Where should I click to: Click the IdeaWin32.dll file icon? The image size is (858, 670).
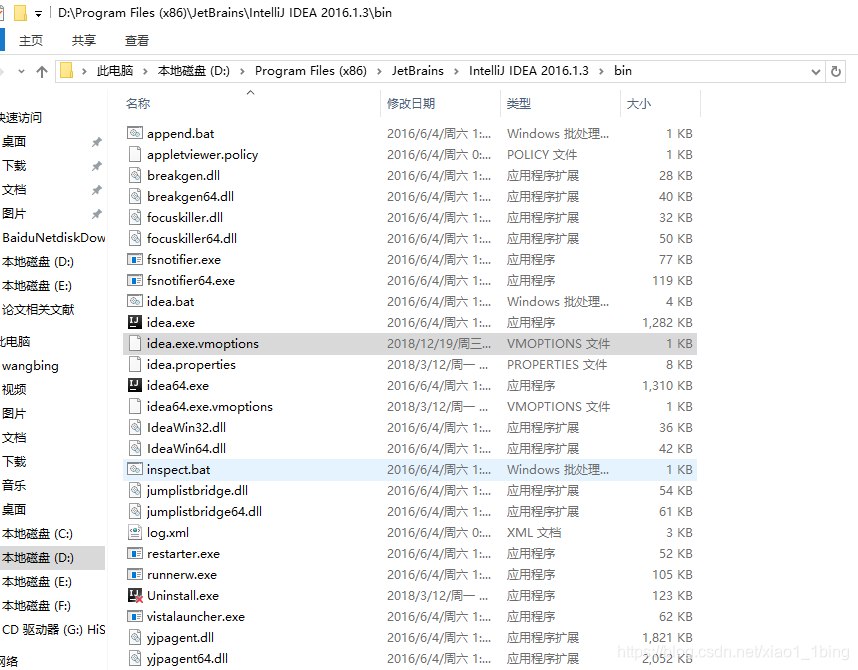tap(135, 428)
